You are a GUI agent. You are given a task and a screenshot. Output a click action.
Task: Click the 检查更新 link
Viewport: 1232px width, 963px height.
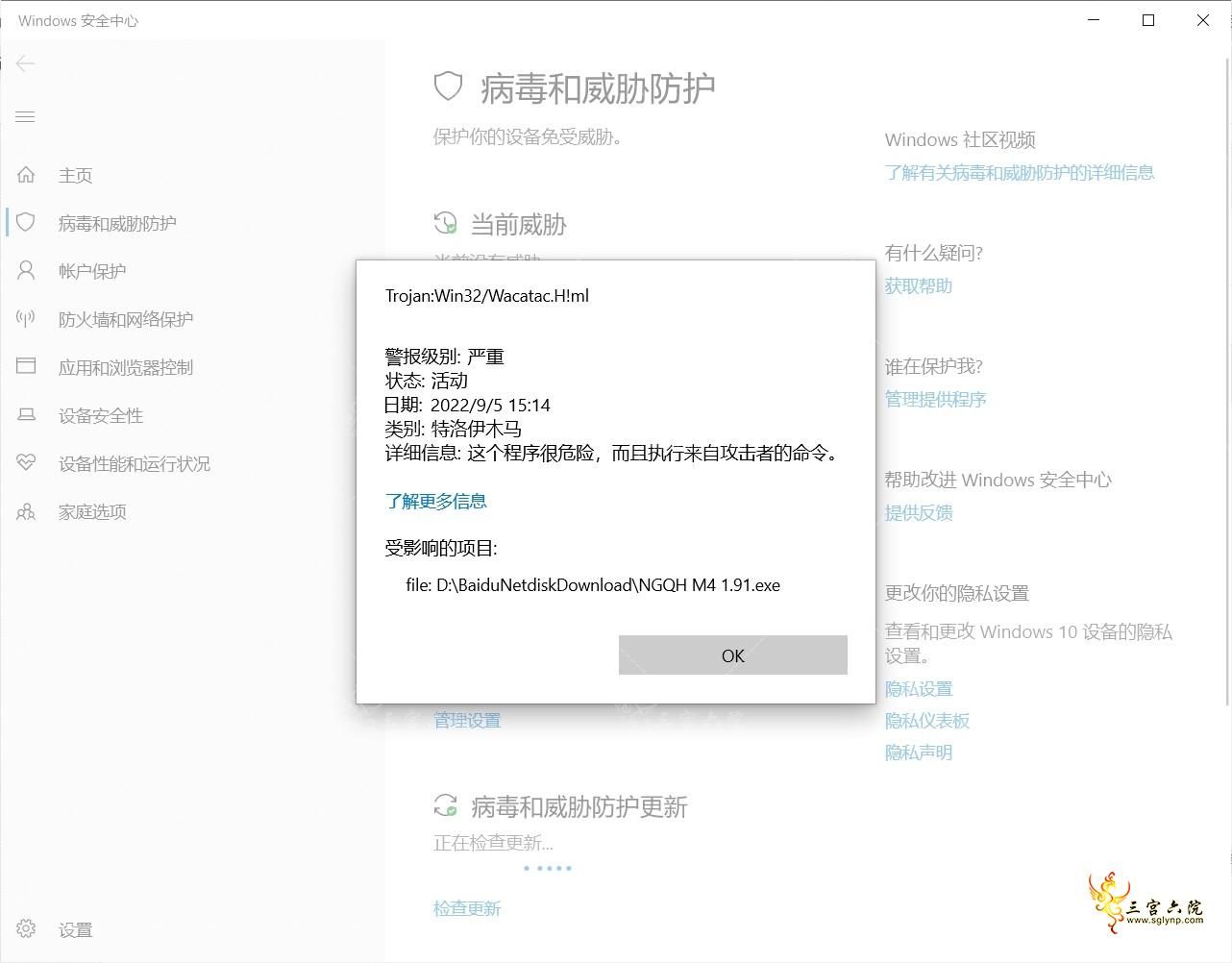click(x=467, y=908)
